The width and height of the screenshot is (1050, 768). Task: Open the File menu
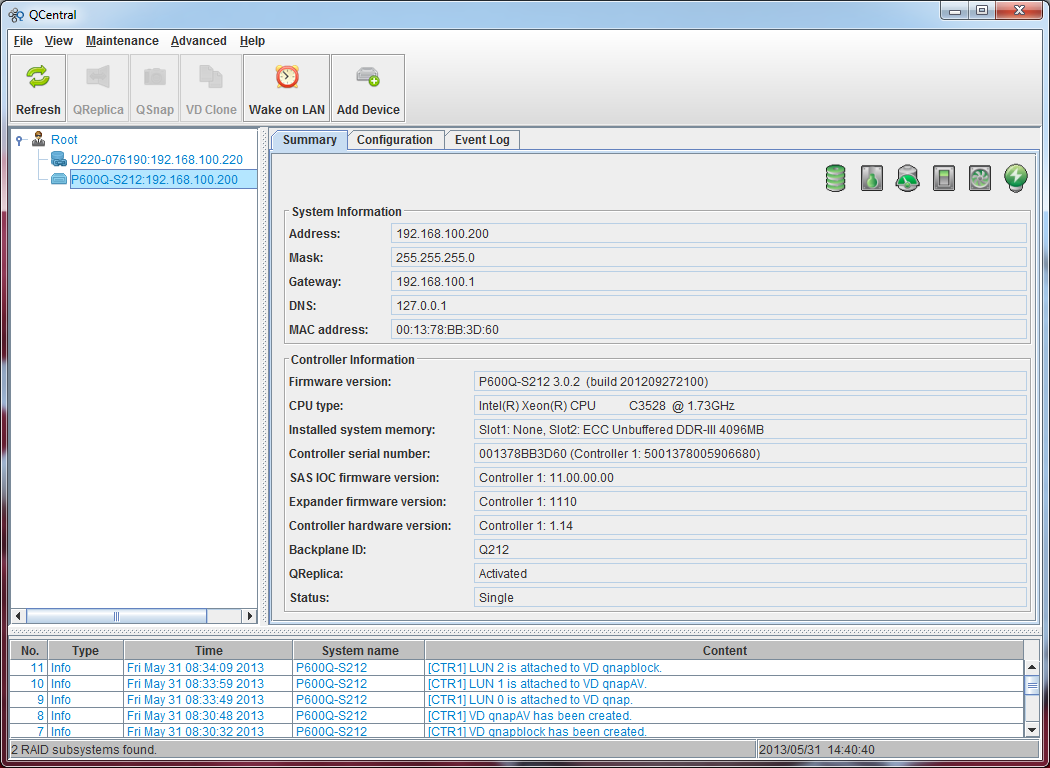(x=23, y=41)
